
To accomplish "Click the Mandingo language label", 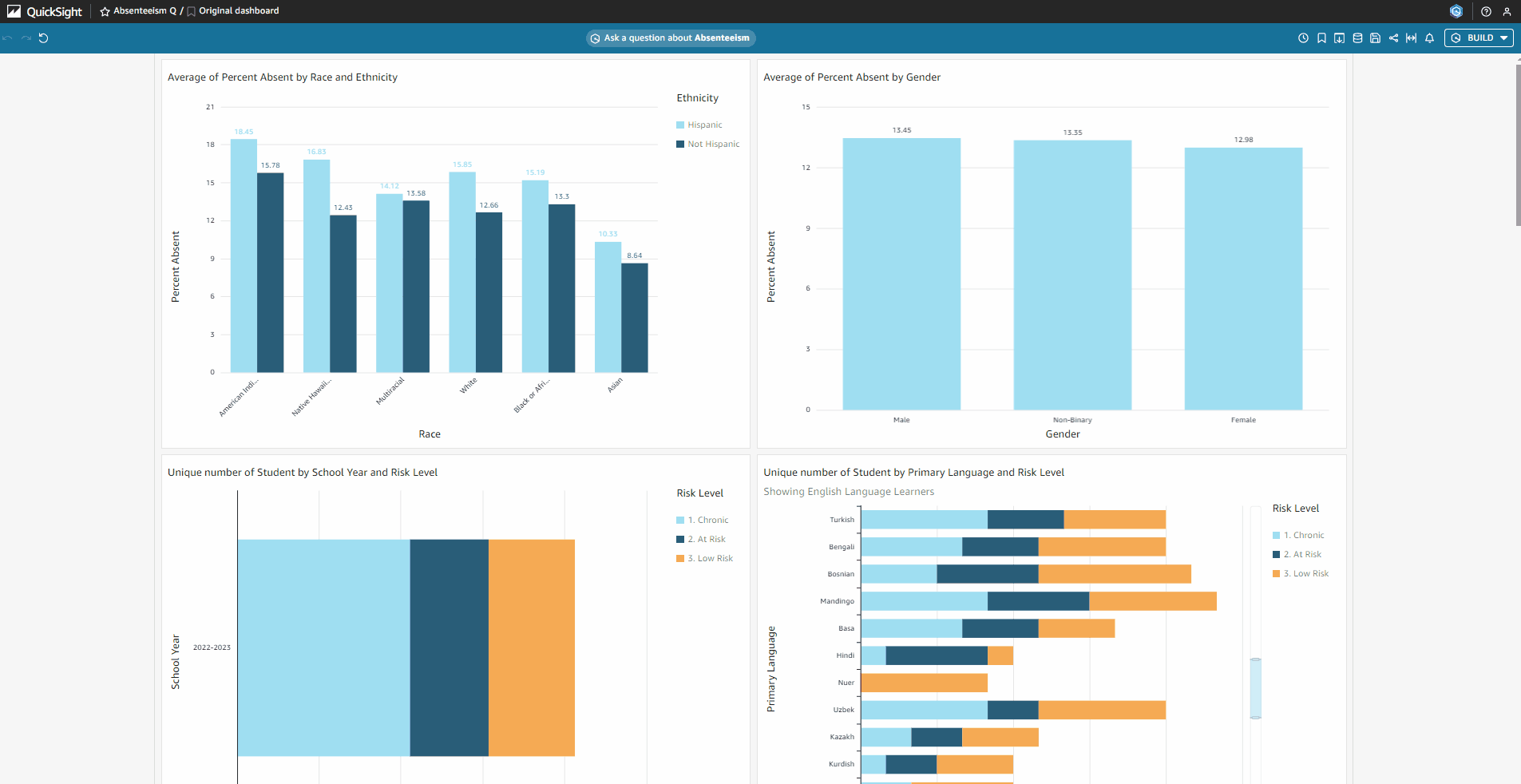I will click(837, 601).
